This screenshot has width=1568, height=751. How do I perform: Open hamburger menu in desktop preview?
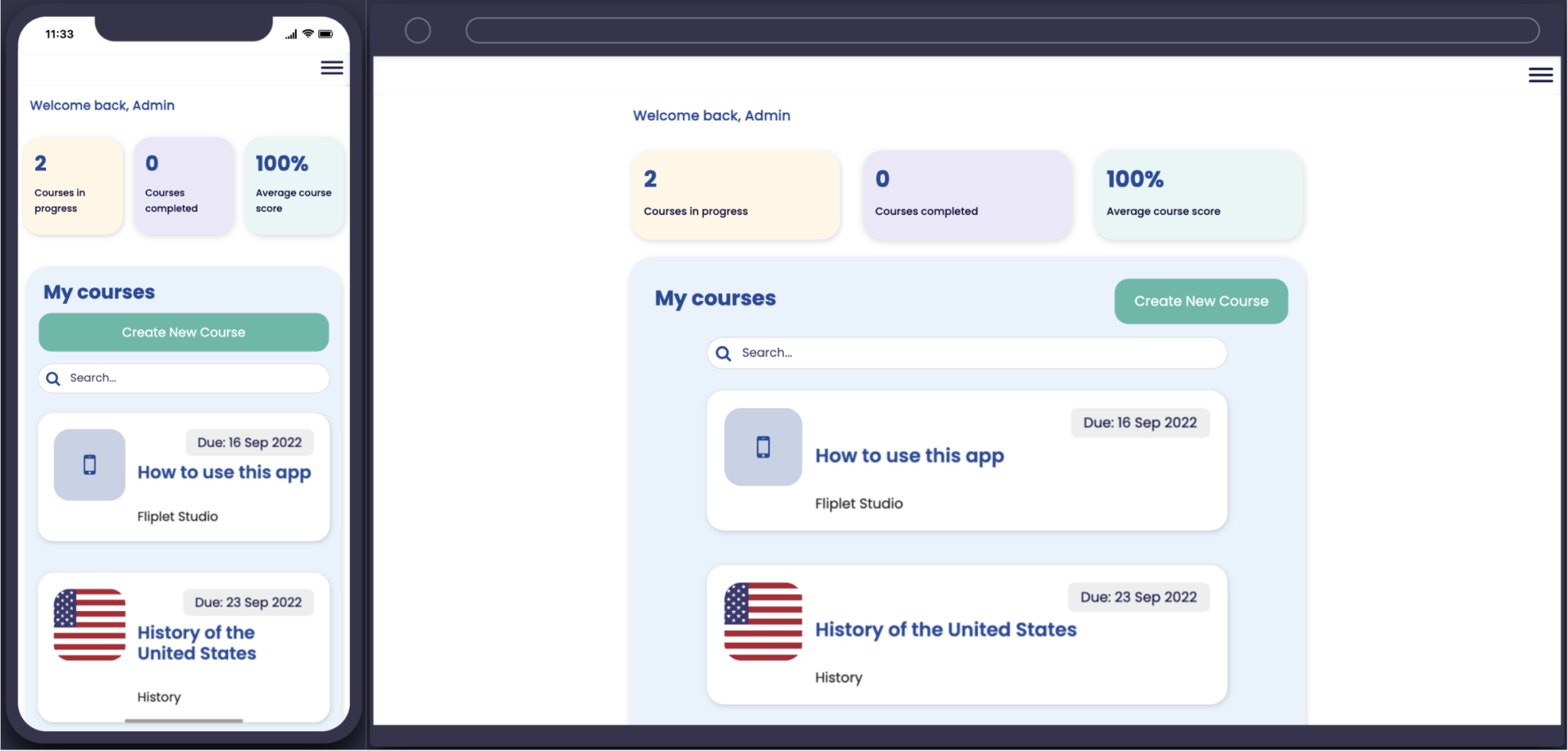[1540, 75]
